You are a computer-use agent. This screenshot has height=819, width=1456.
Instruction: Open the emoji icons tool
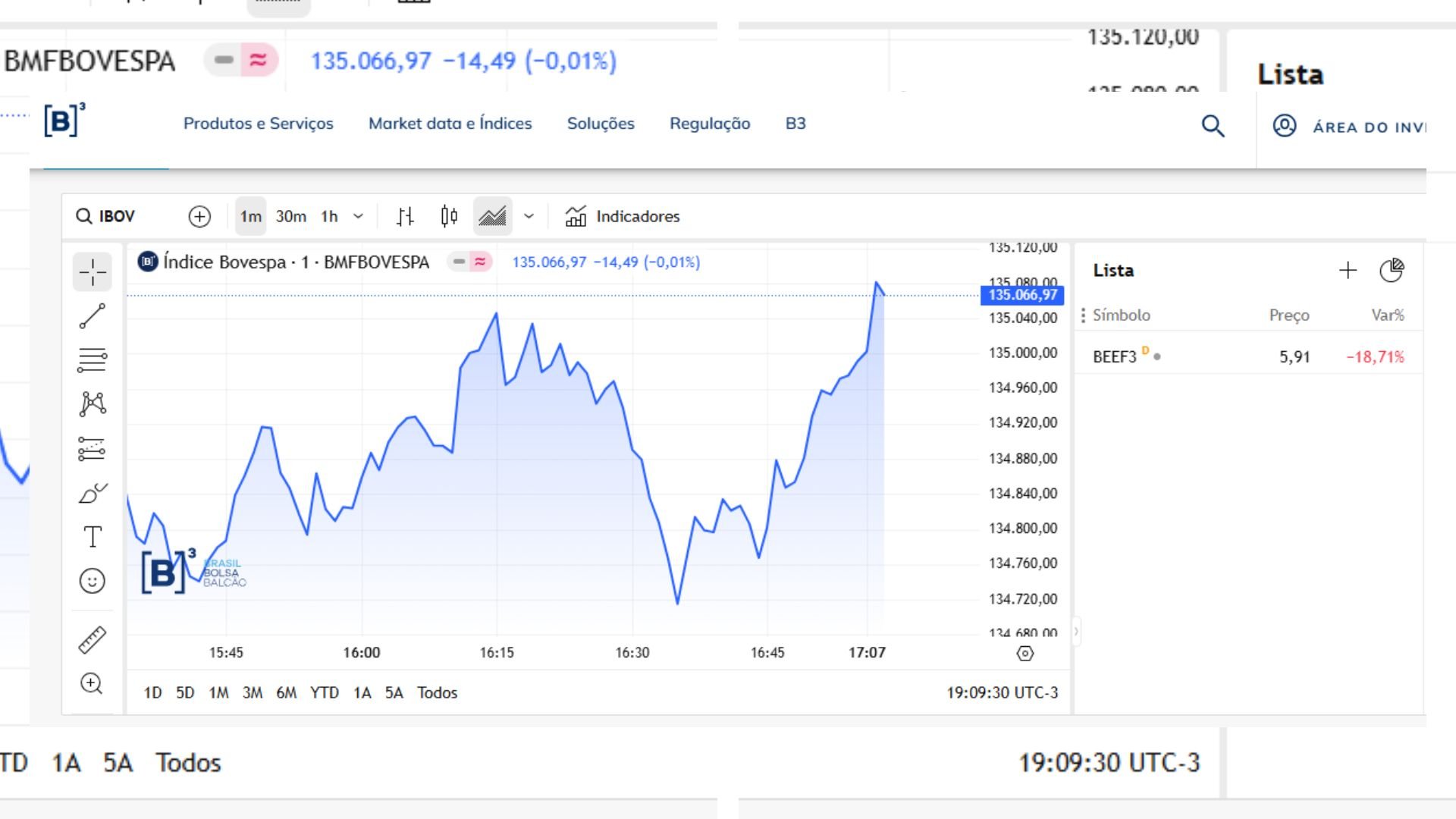point(93,581)
